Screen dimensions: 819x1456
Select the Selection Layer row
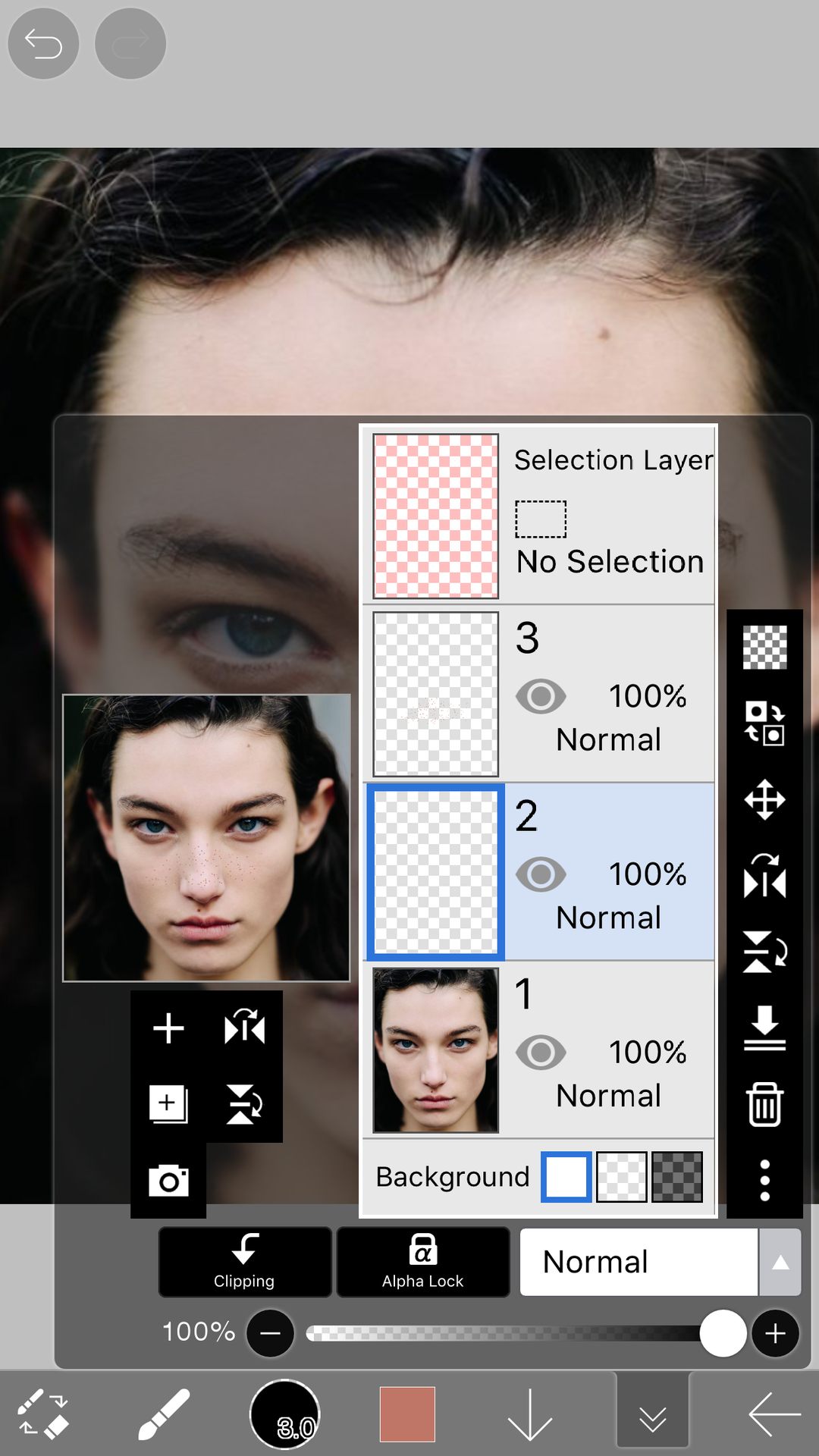[x=538, y=516]
